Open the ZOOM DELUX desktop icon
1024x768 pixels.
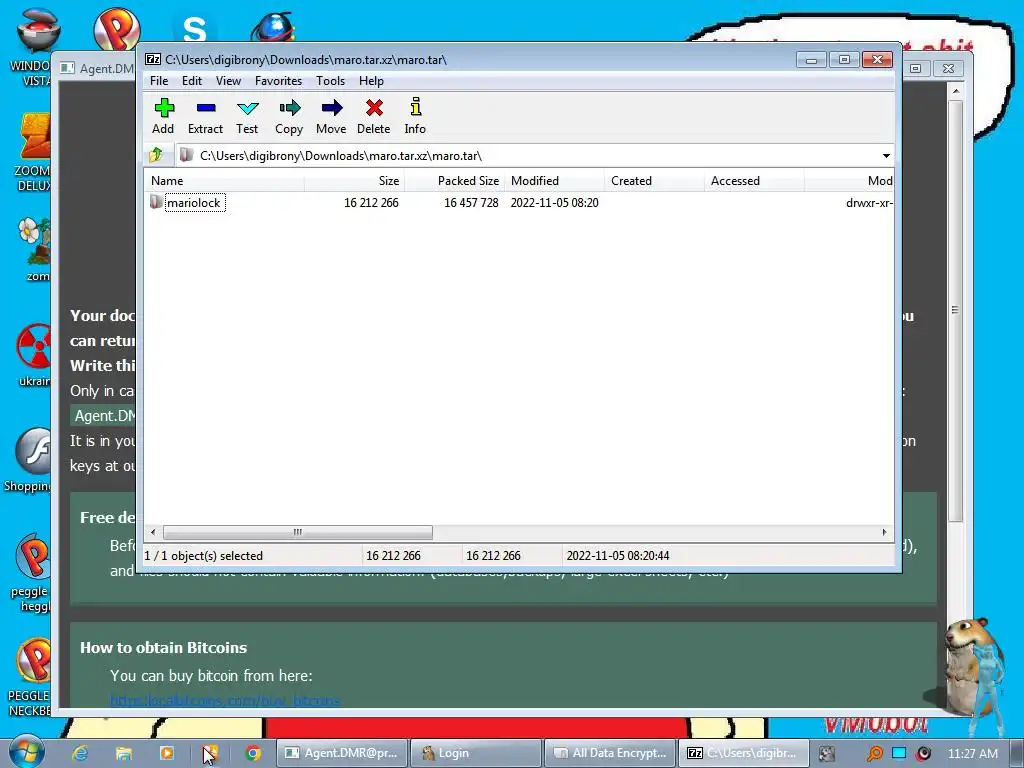(33, 152)
